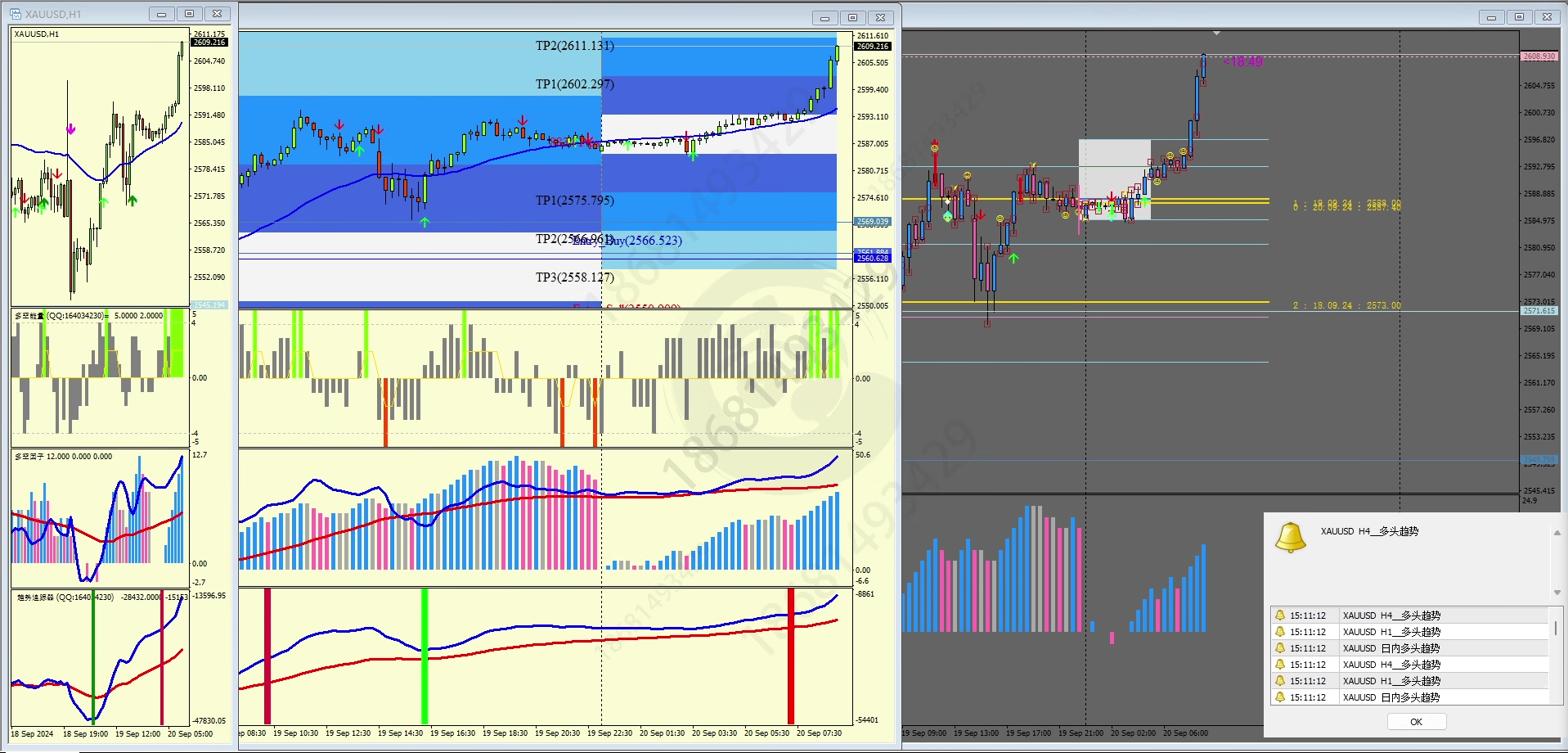
Task: Minimize the left XAUUSD,H1 chart window
Action: 161,14
